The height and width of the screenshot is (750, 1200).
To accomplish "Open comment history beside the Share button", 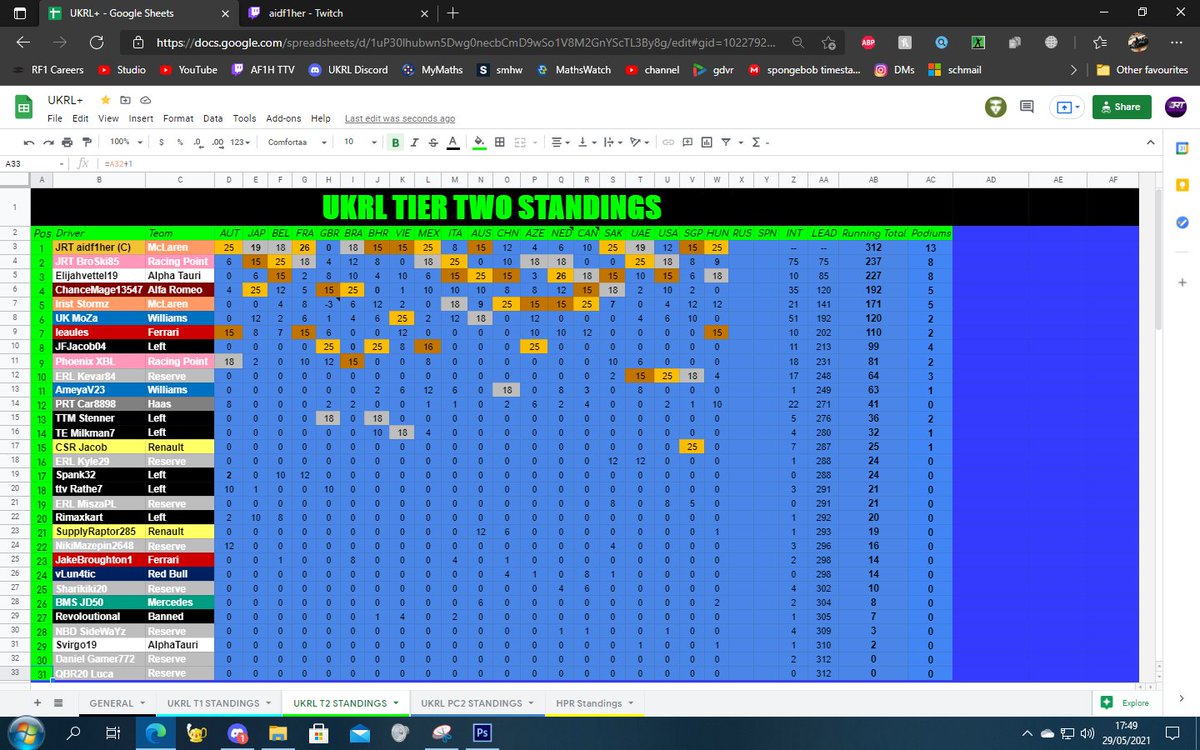I will tap(1026, 107).
